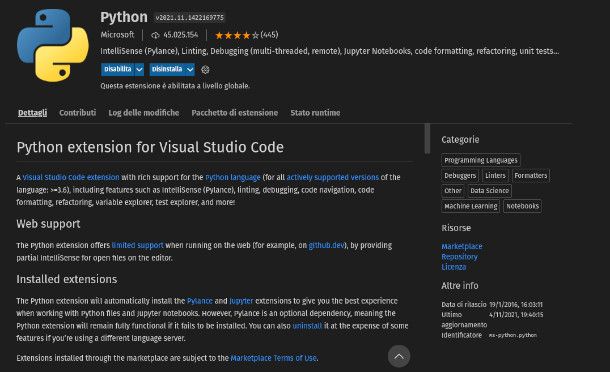Click the release date 19/1/2016 value
This screenshot has width=610, height=372.
(x=516, y=304)
